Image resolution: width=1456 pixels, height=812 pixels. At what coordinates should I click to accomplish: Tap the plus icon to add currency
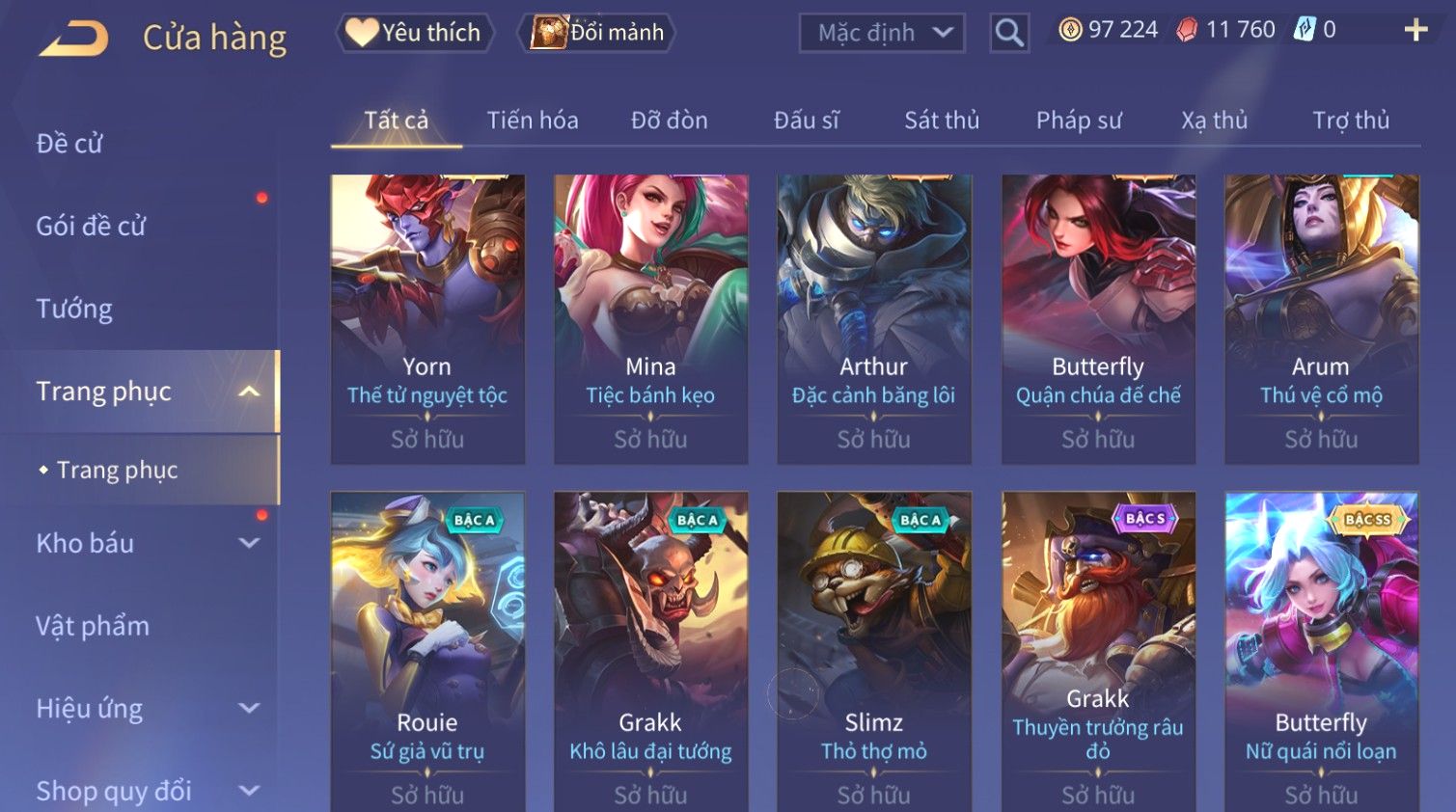[x=1415, y=30]
